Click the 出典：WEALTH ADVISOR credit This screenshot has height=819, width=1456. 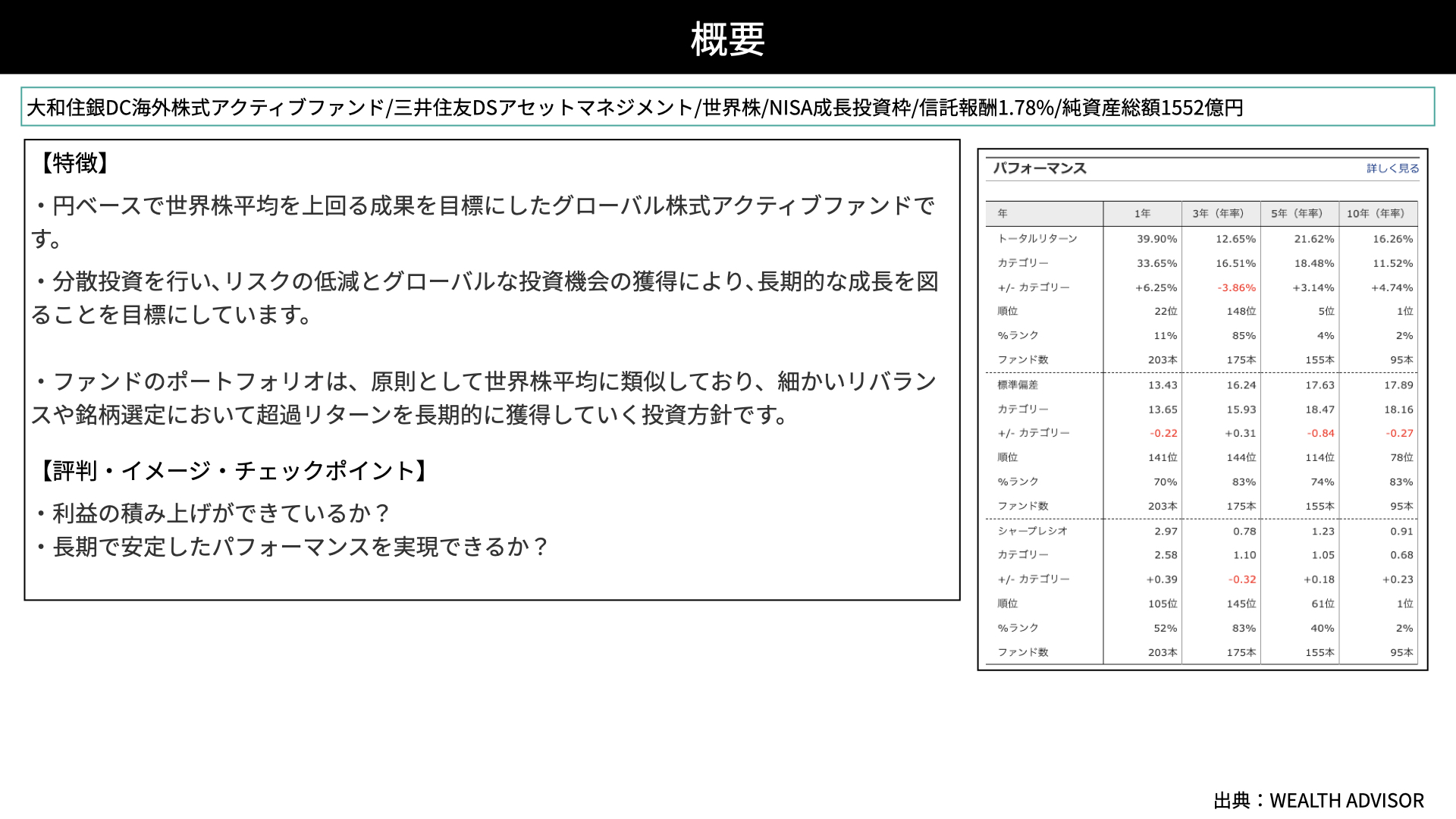pyautogui.click(x=1319, y=801)
